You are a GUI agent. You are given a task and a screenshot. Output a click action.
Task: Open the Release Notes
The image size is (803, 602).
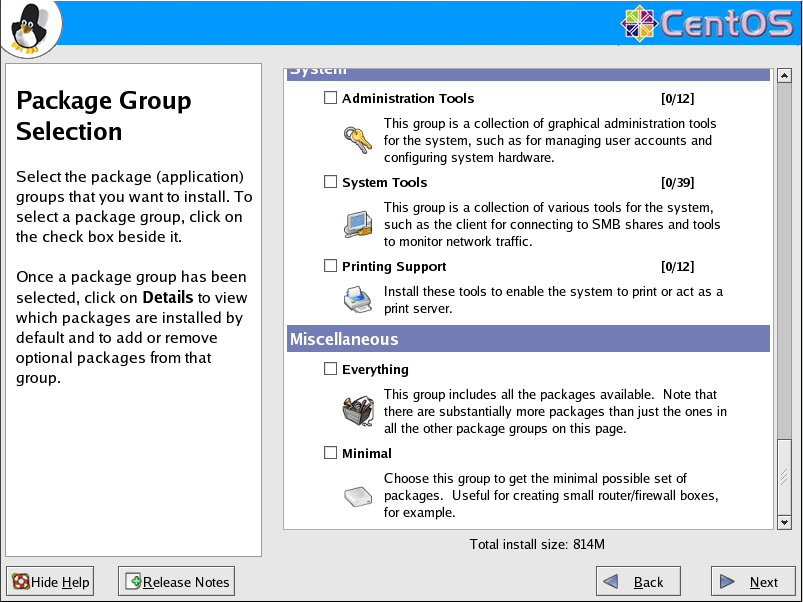[177, 582]
